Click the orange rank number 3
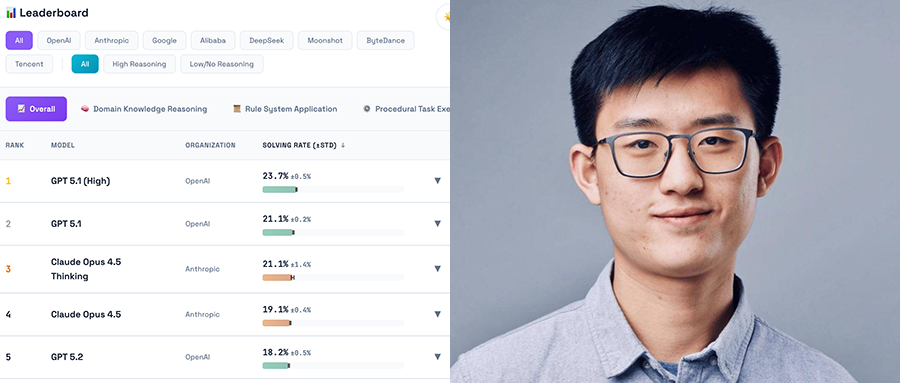This screenshot has height=383, width=900. coord(8,269)
